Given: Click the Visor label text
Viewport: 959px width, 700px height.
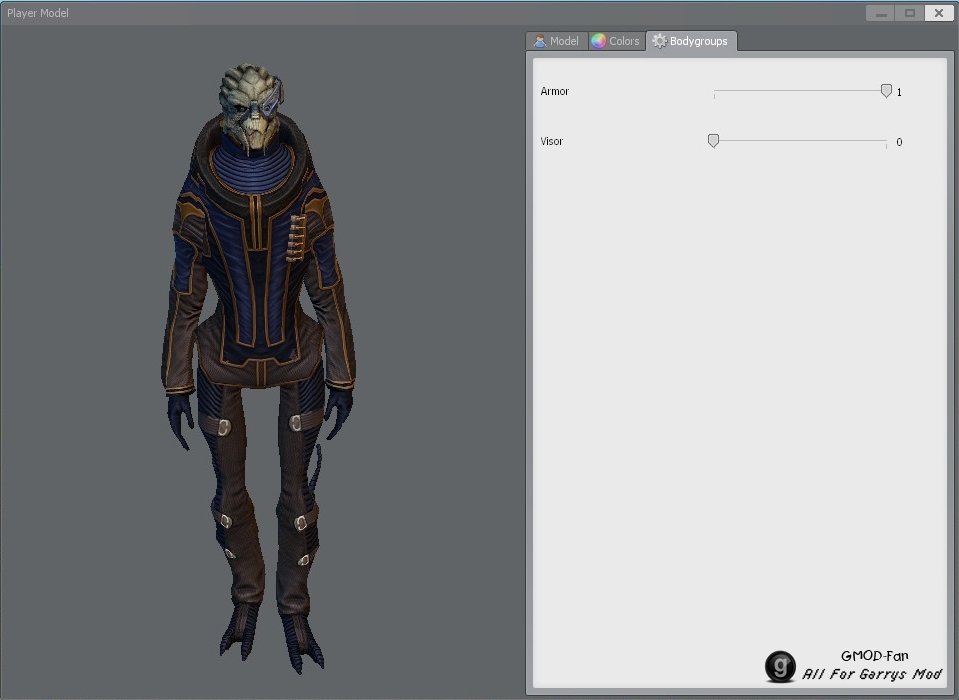Looking at the screenshot, I should coord(552,141).
